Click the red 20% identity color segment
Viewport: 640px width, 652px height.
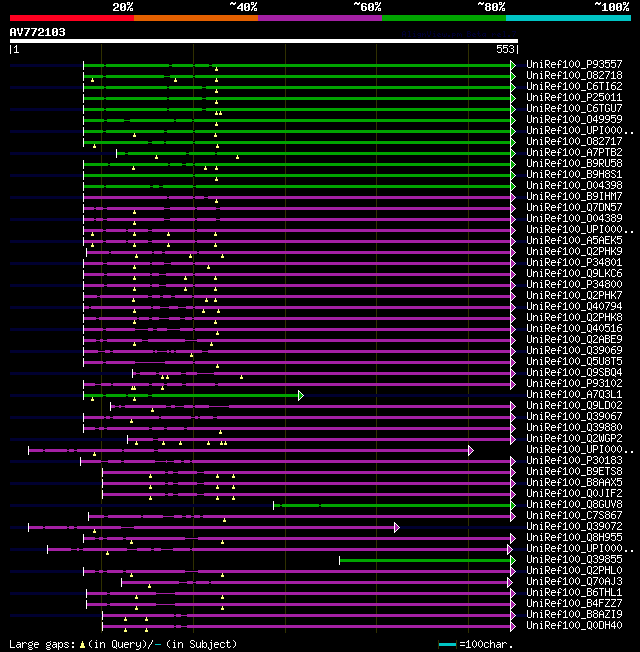click(72, 18)
